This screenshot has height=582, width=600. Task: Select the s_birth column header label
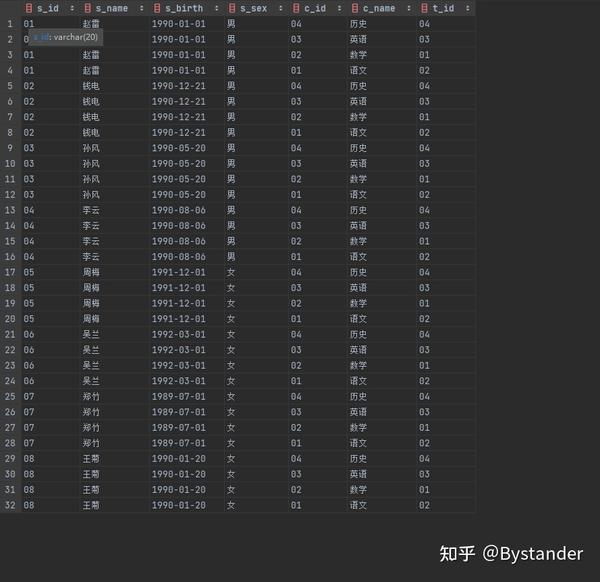(x=184, y=8)
